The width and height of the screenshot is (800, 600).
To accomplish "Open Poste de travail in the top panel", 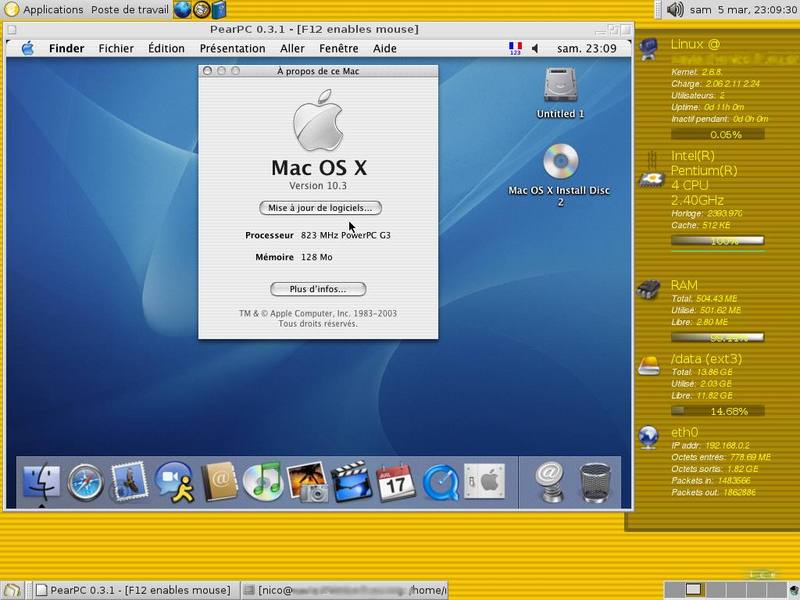I will [129, 9].
